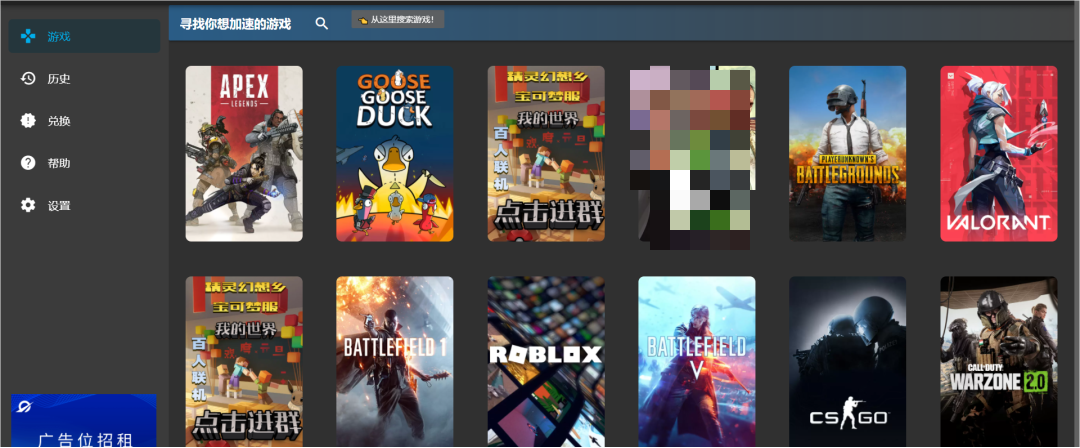Open the 设置 sidebar menu item
The height and width of the screenshot is (448, 1080).
point(84,205)
